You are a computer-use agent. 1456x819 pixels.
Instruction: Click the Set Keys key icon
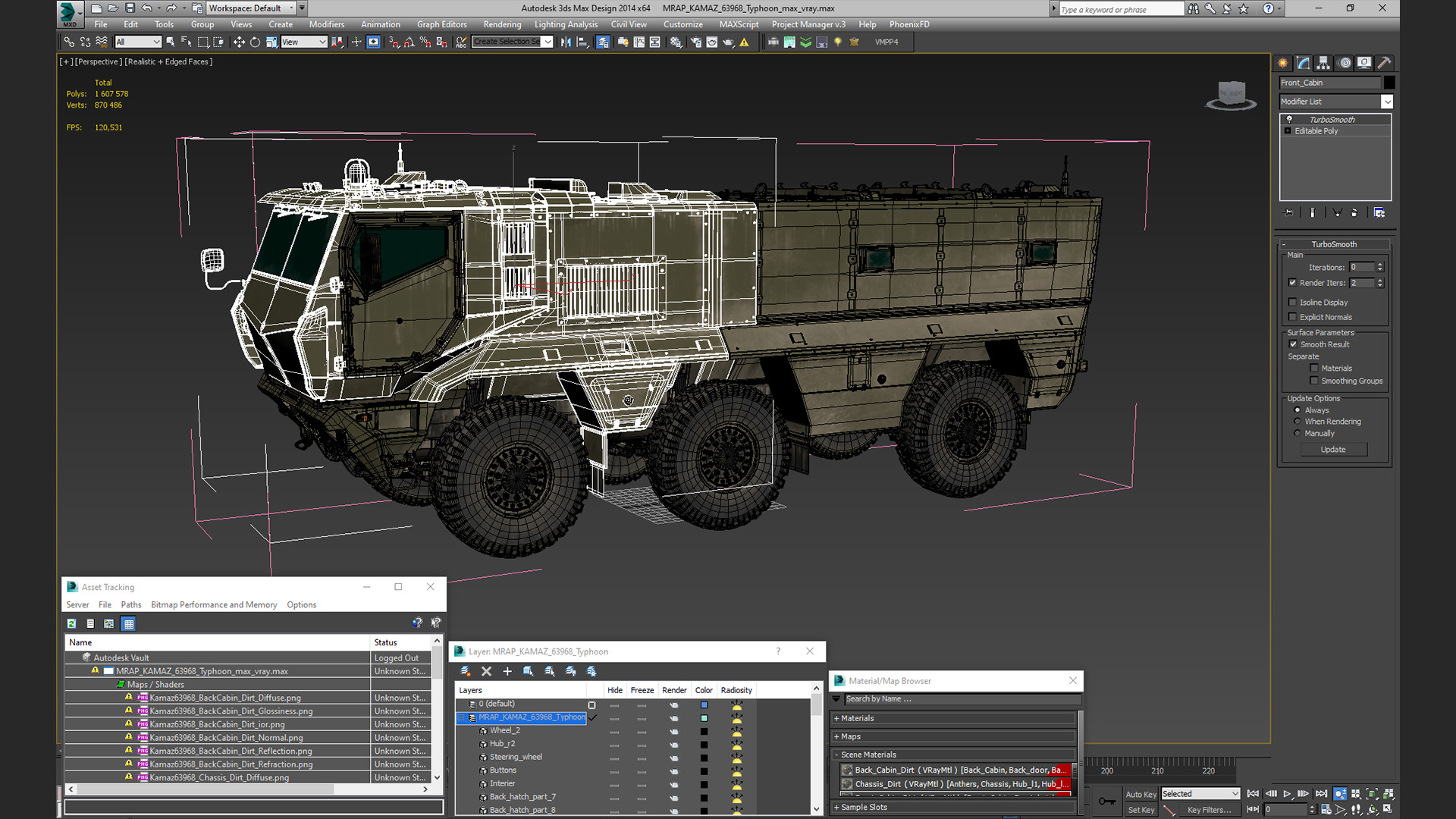point(1107,802)
